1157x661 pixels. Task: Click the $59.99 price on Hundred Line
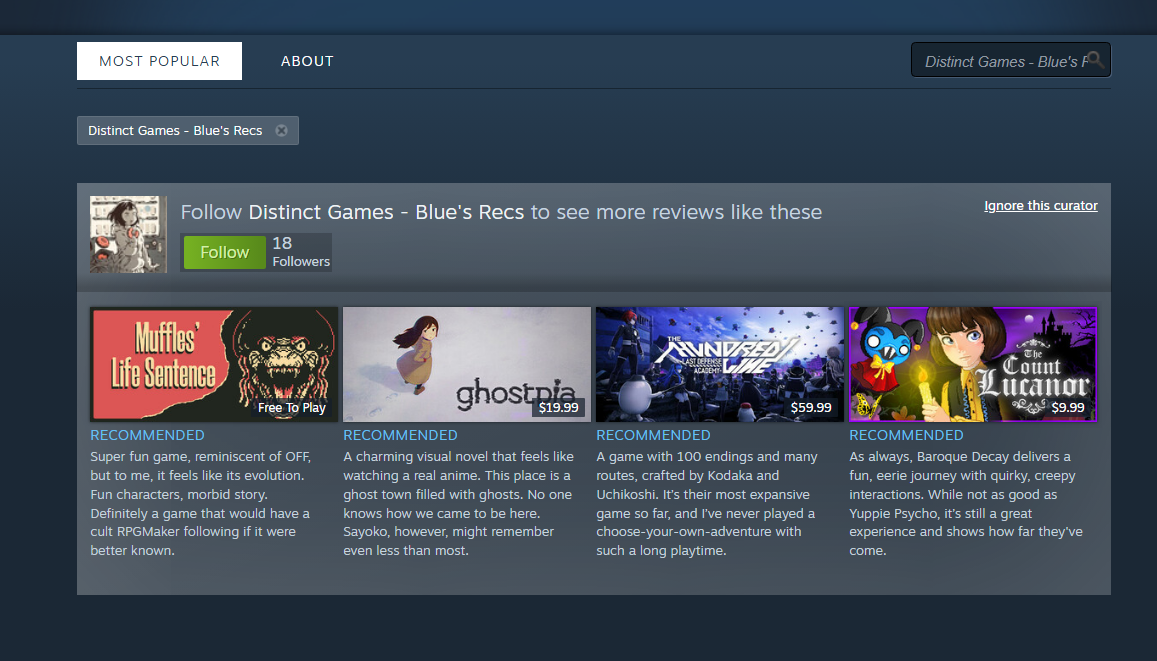[x=811, y=408]
